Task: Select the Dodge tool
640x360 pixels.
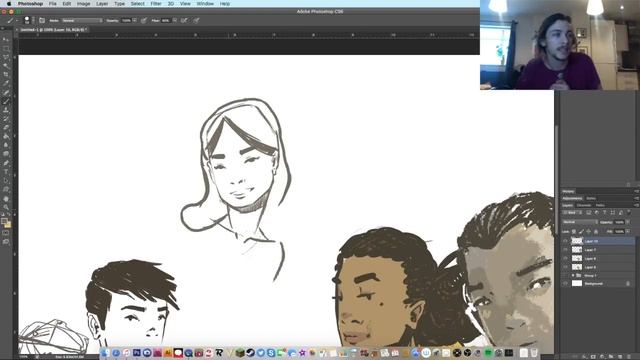Action: [6, 154]
